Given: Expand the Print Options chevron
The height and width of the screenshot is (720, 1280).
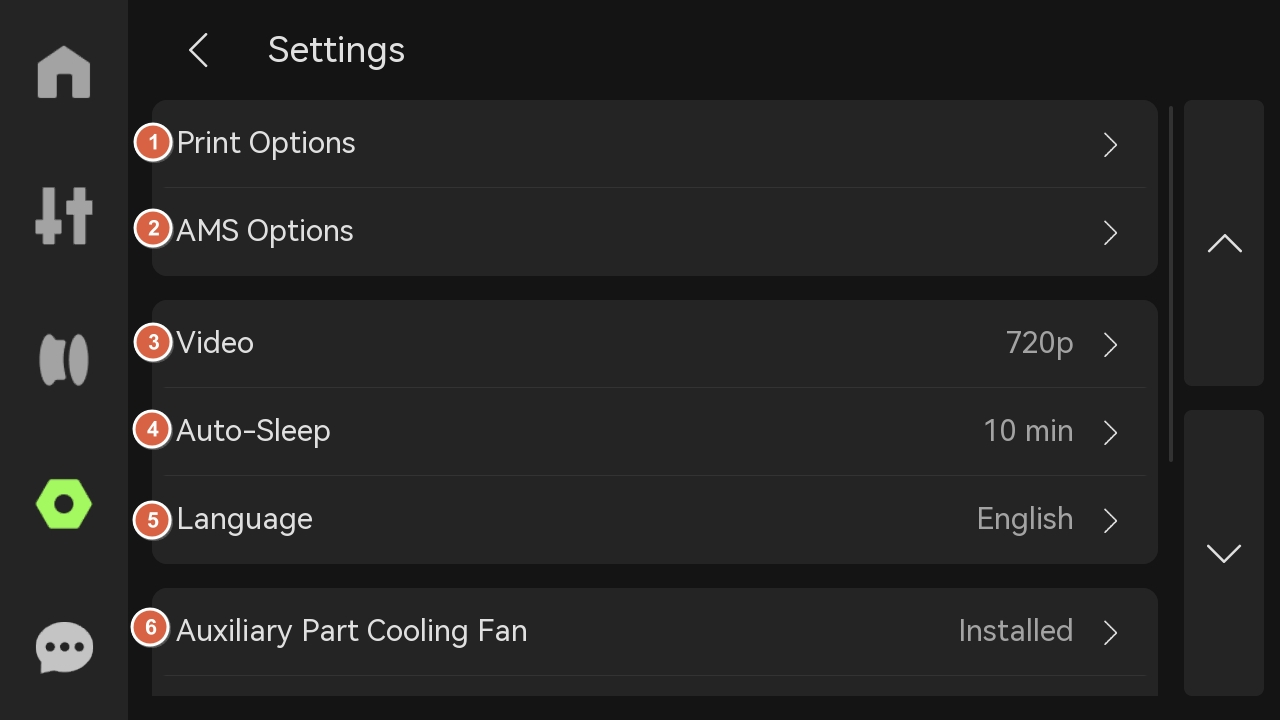Looking at the screenshot, I should pos(1110,145).
